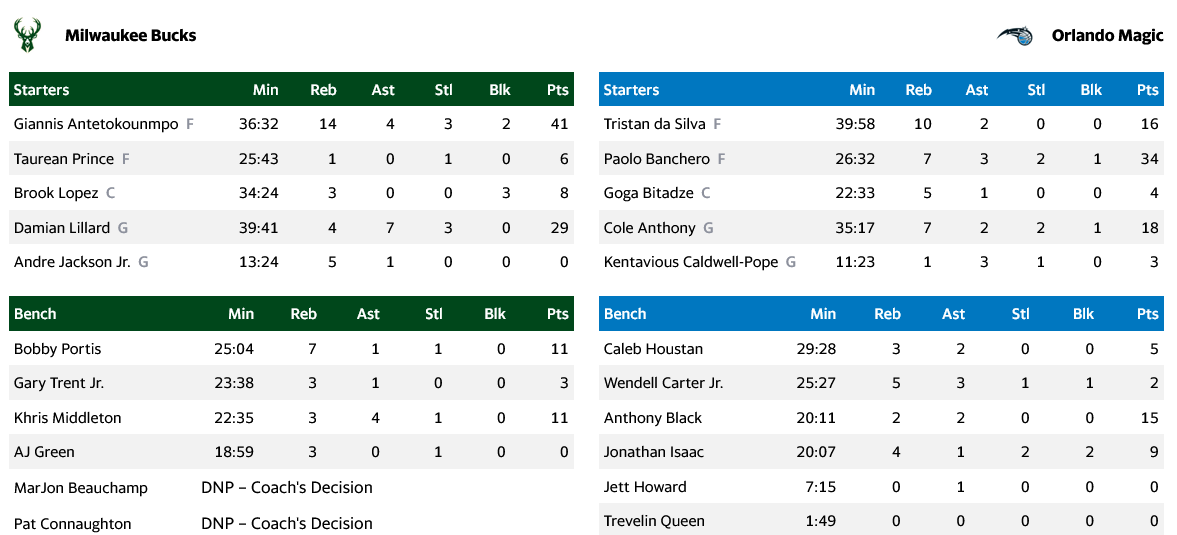Open Giannis Antetokounmpo's player page
Screen dimensions: 1177x535
click(x=96, y=124)
